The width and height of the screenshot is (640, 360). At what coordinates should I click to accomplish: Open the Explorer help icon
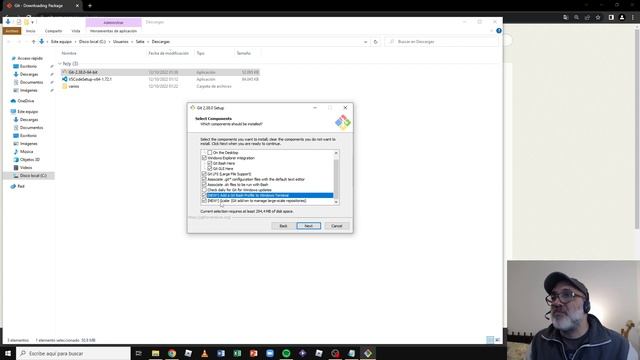(x=499, y=31)
